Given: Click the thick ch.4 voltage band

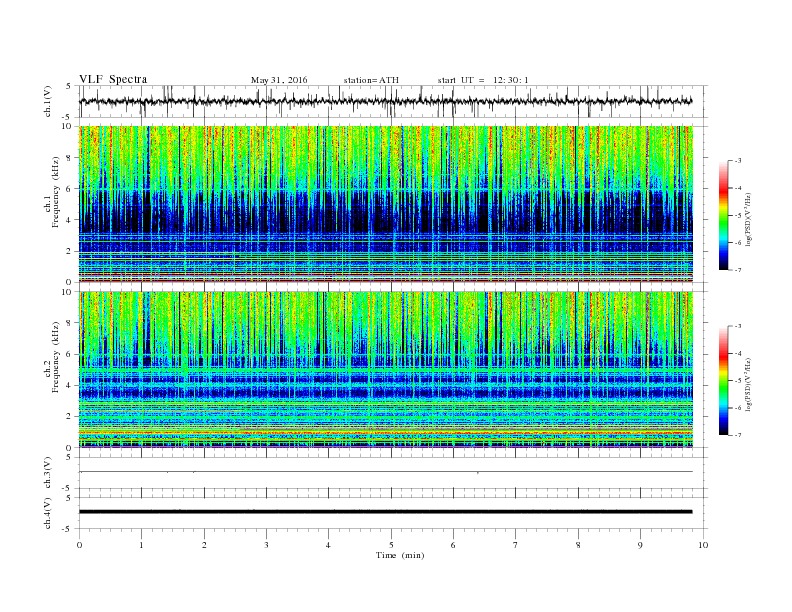Looking at the screenshot, I should tap(386, 512).
